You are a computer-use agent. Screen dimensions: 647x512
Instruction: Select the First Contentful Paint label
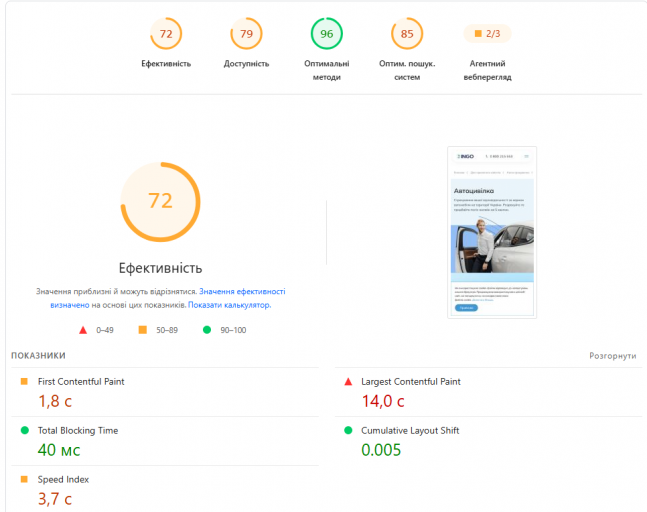[x=81, y=382]
